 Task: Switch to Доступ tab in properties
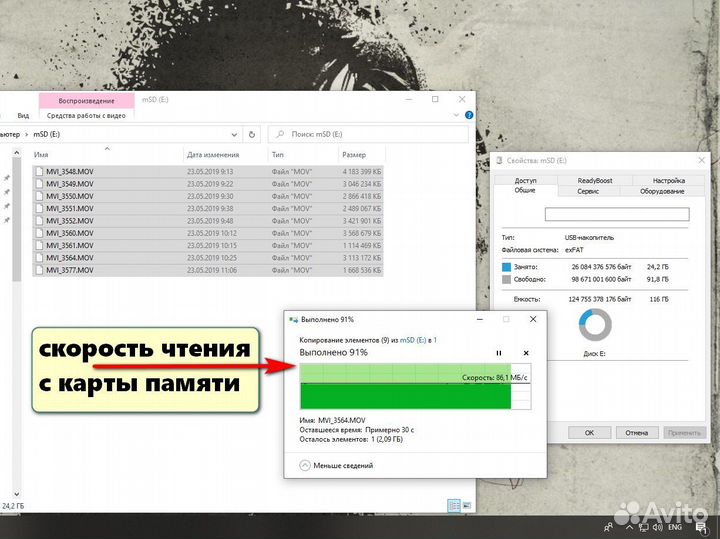[x=525, y=180]
